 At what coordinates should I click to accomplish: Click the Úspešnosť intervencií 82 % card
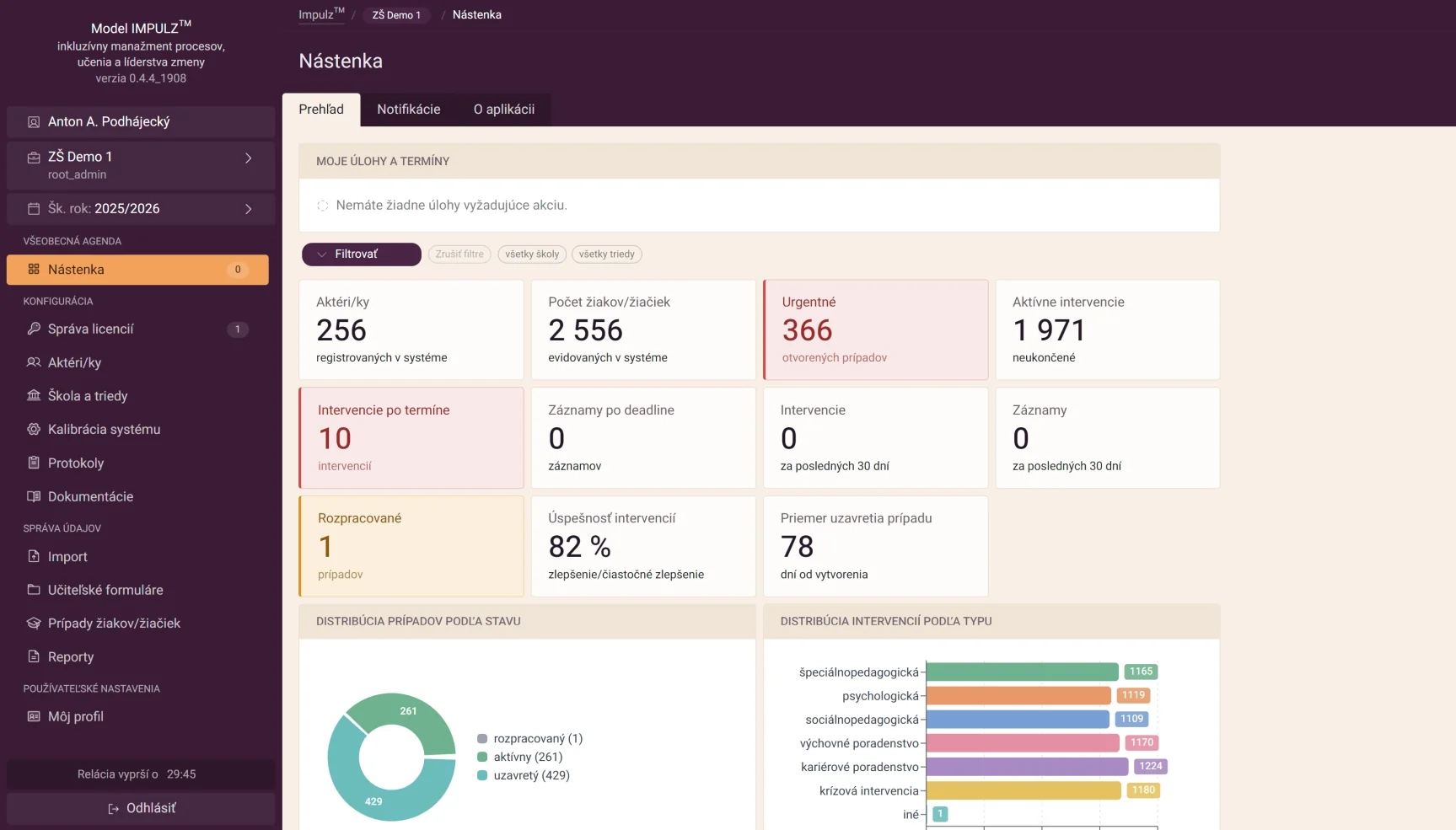click(x=643, y=547)
